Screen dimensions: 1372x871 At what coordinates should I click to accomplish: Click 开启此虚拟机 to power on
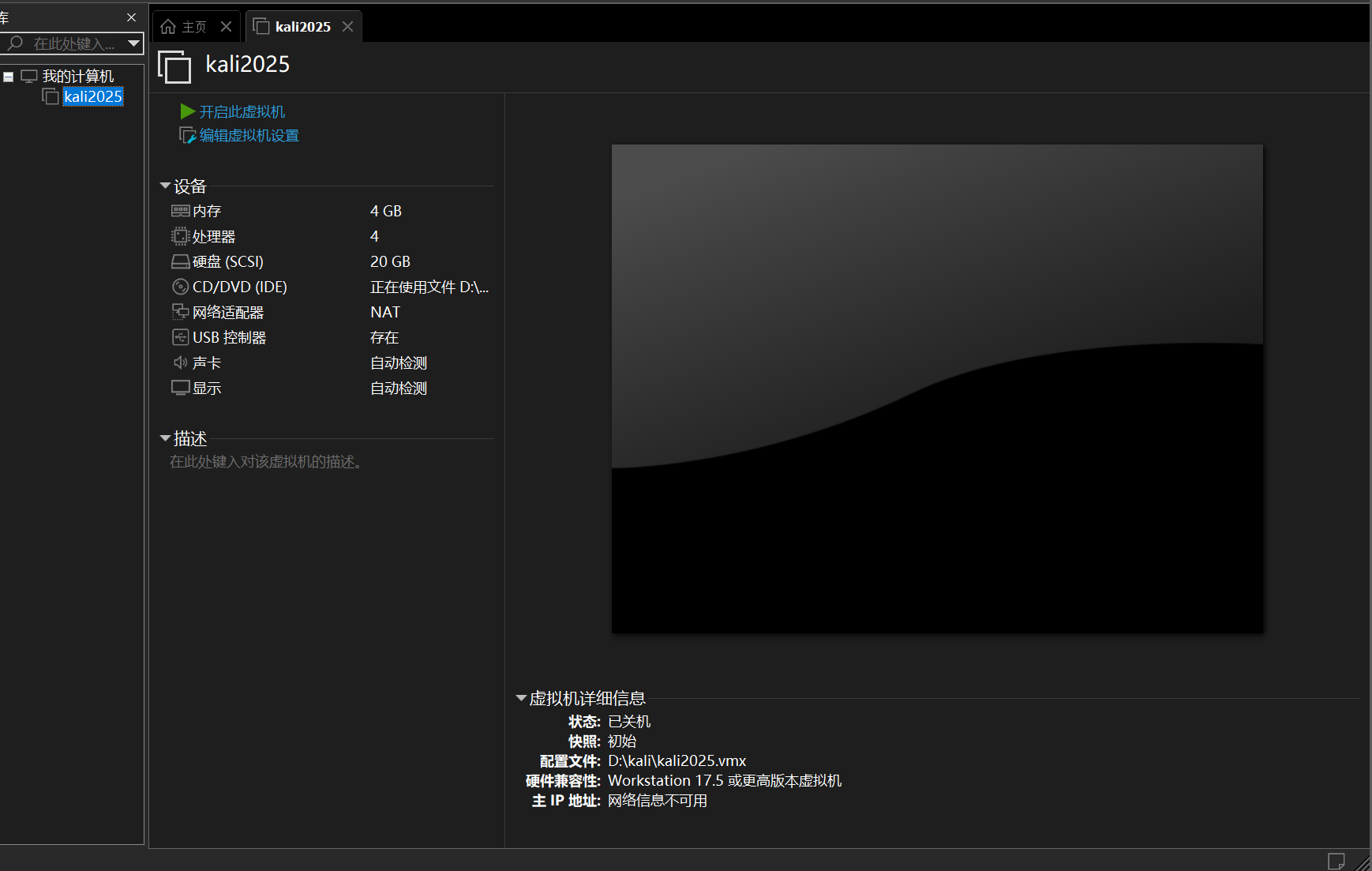(x=242, y=111)
